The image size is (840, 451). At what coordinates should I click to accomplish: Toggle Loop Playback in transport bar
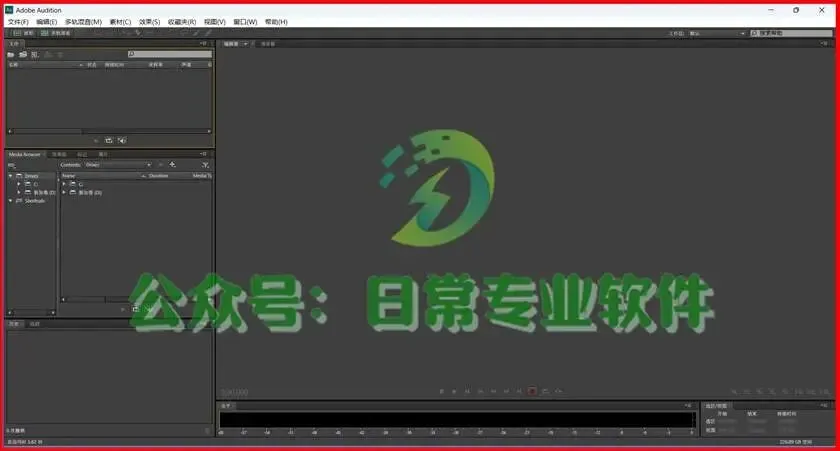pos(545,392)
